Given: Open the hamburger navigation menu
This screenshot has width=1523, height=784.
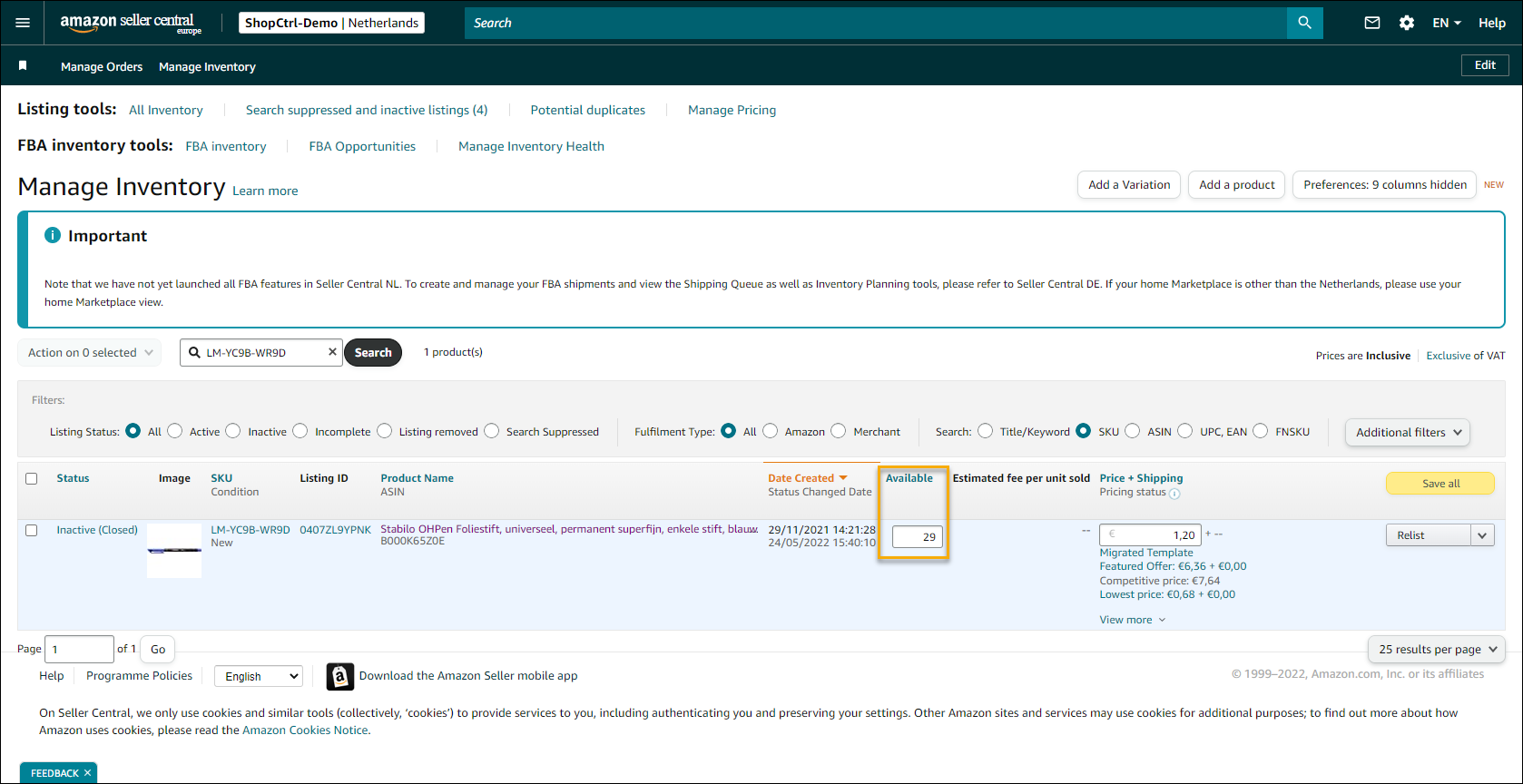Looking at the screenshot, I should tap(23, 23).
